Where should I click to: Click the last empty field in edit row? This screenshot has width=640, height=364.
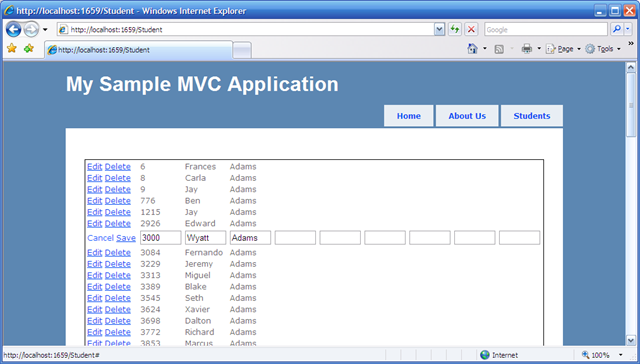click(x=520, y=237)
